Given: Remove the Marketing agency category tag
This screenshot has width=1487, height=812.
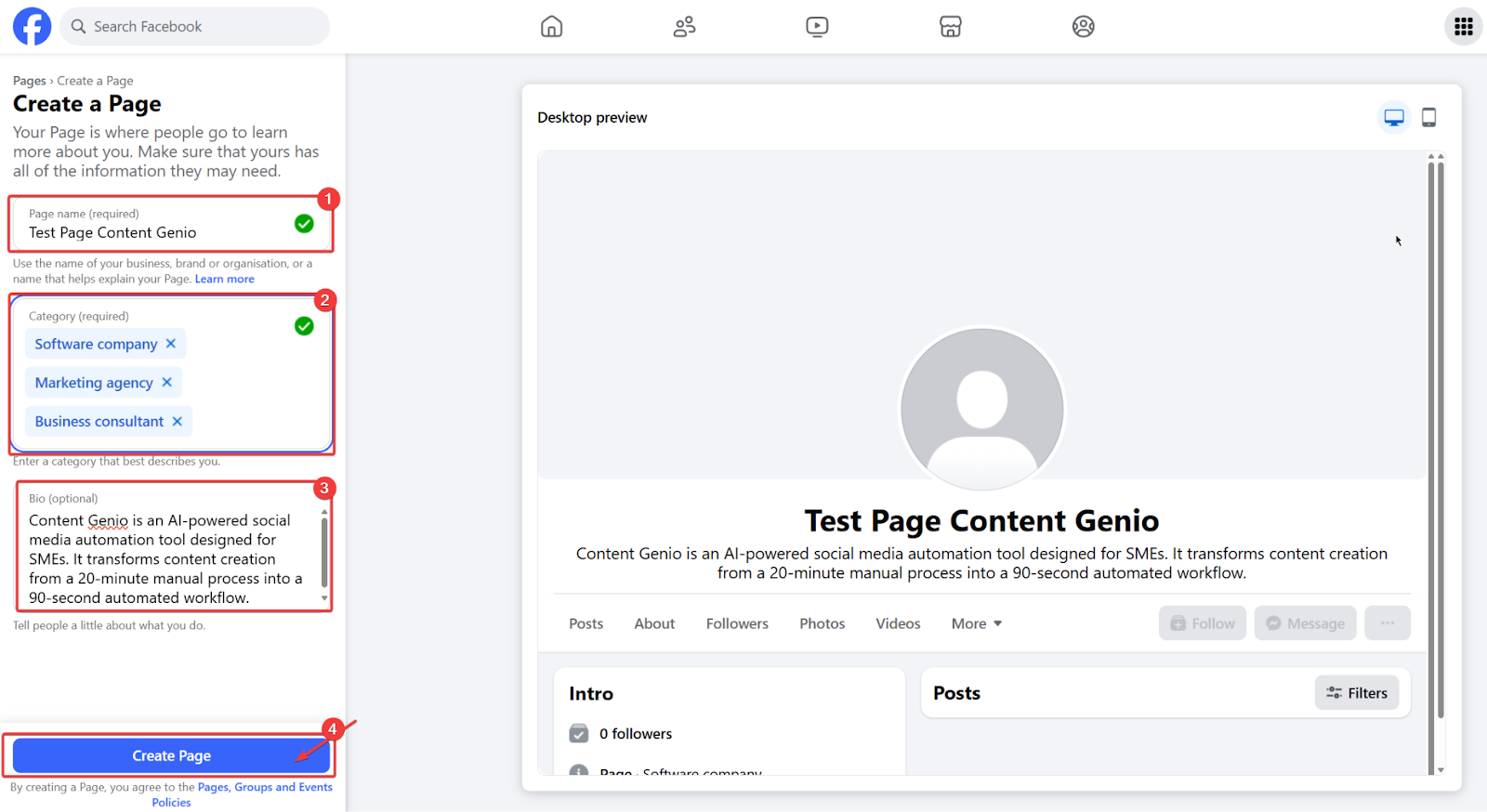Looking at the screenshot, I should [167, 382].
